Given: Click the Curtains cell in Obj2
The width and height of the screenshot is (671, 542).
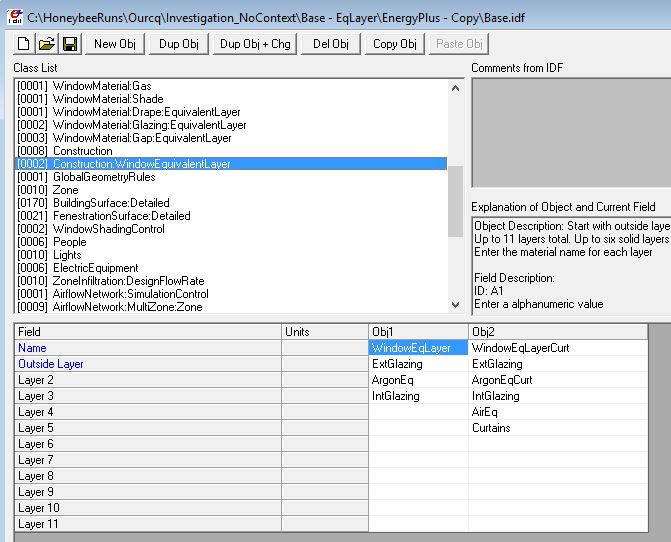Looking at the screenshot, I should 558,428.
